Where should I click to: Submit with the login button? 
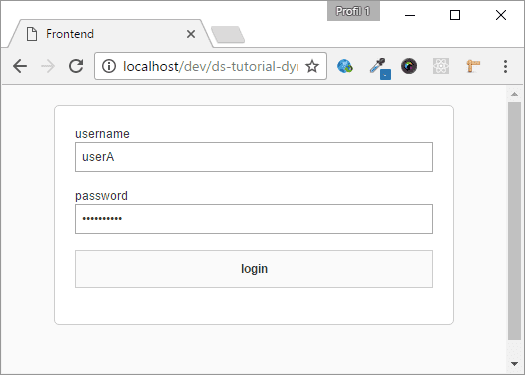254,269
